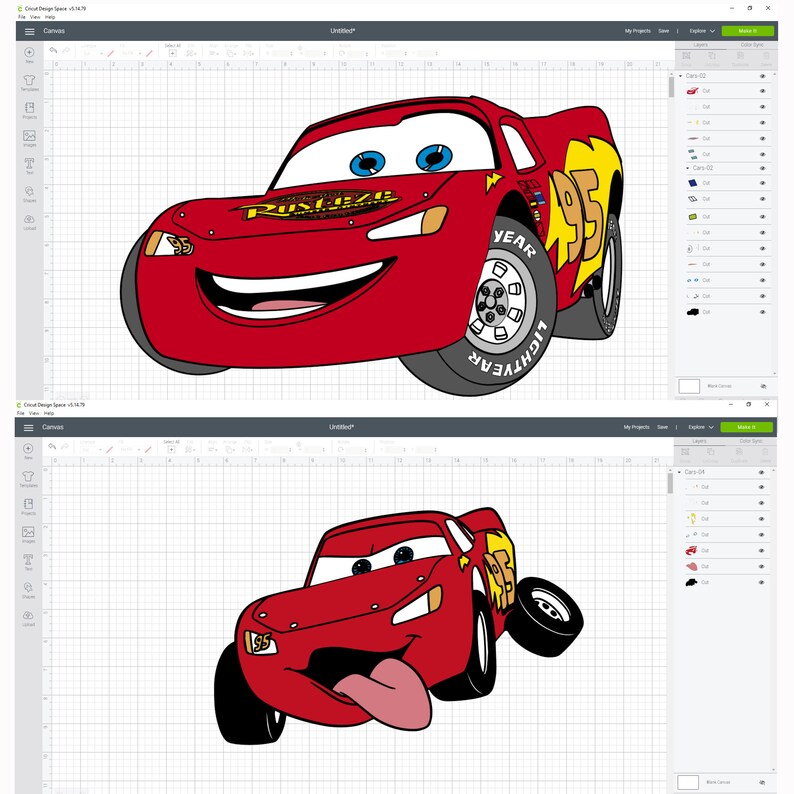Viewport: 794px width, 794px height.
Task: Click the red car body layer thumbnail in Cars-04
Action: [691, 550]
